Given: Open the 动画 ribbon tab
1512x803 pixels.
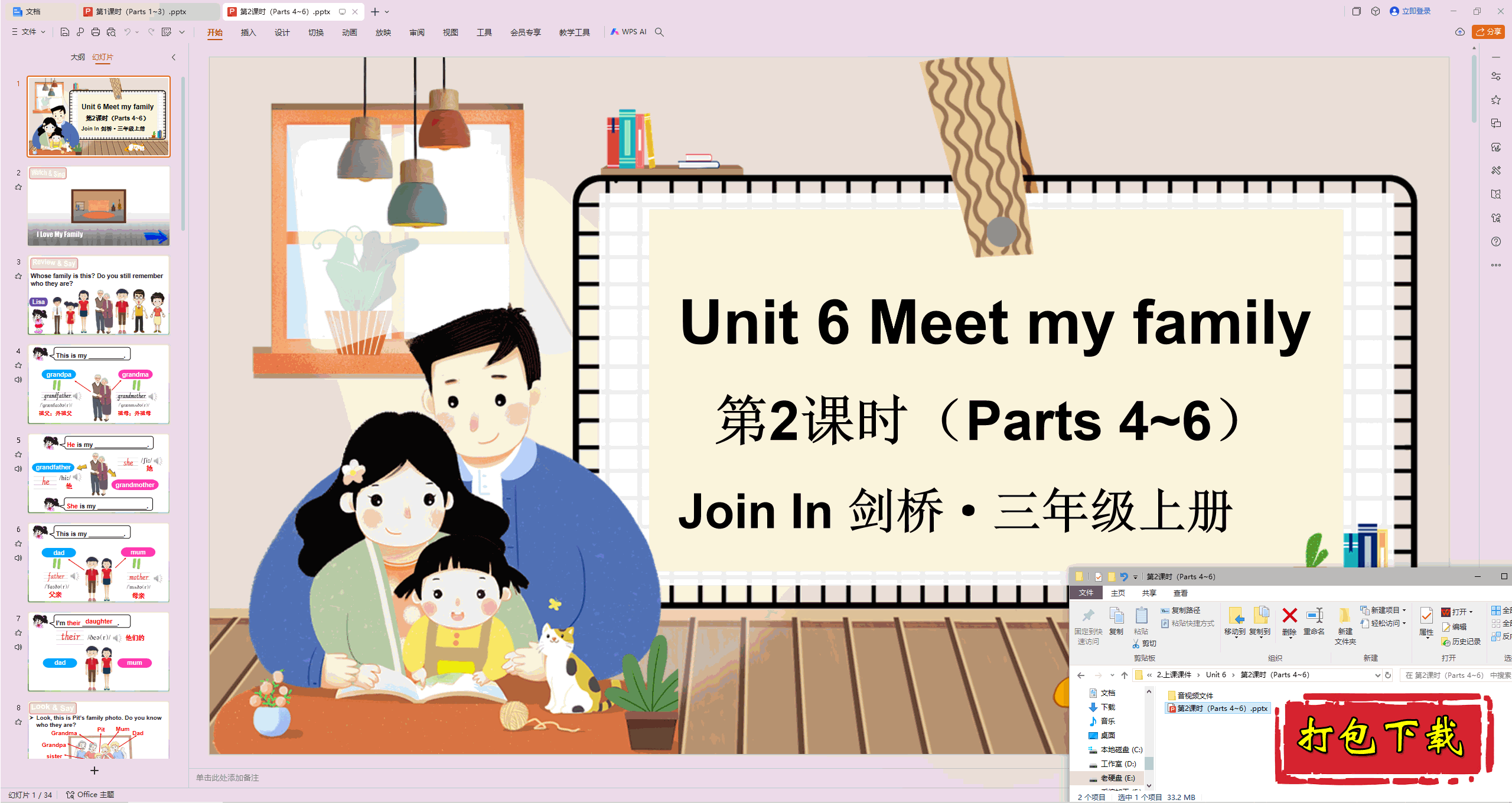Looking at the screenshot, I should pyautogui.click(x=350, y=32).
